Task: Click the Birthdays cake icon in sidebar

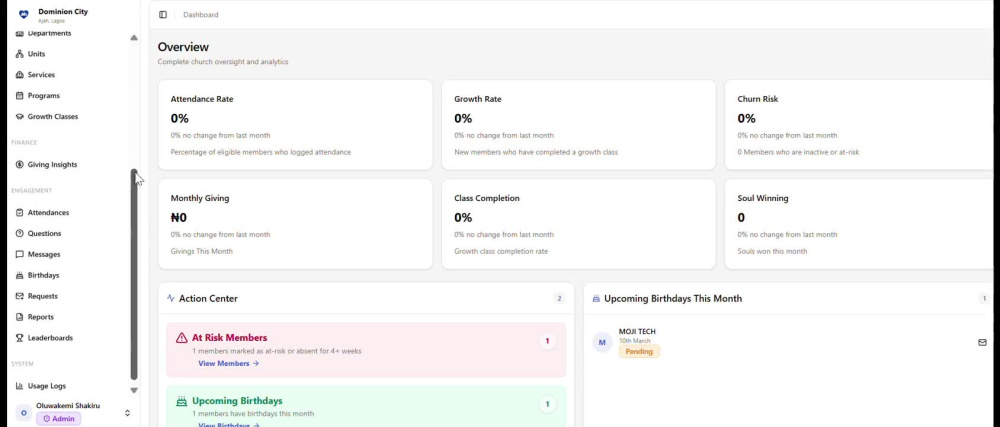Action: [20, 275]
